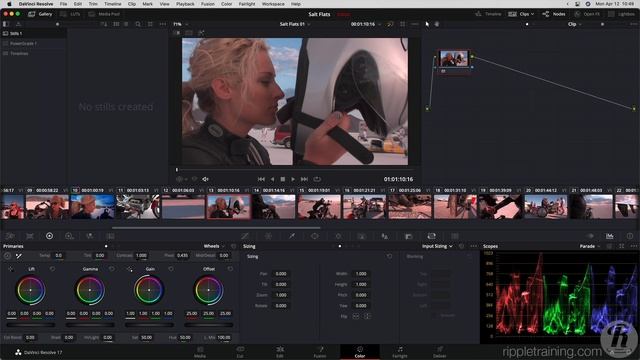Reset the Offset color wheel
This screenshot has height=360, width=640.
pyautogui.click(x=230, y=269)
